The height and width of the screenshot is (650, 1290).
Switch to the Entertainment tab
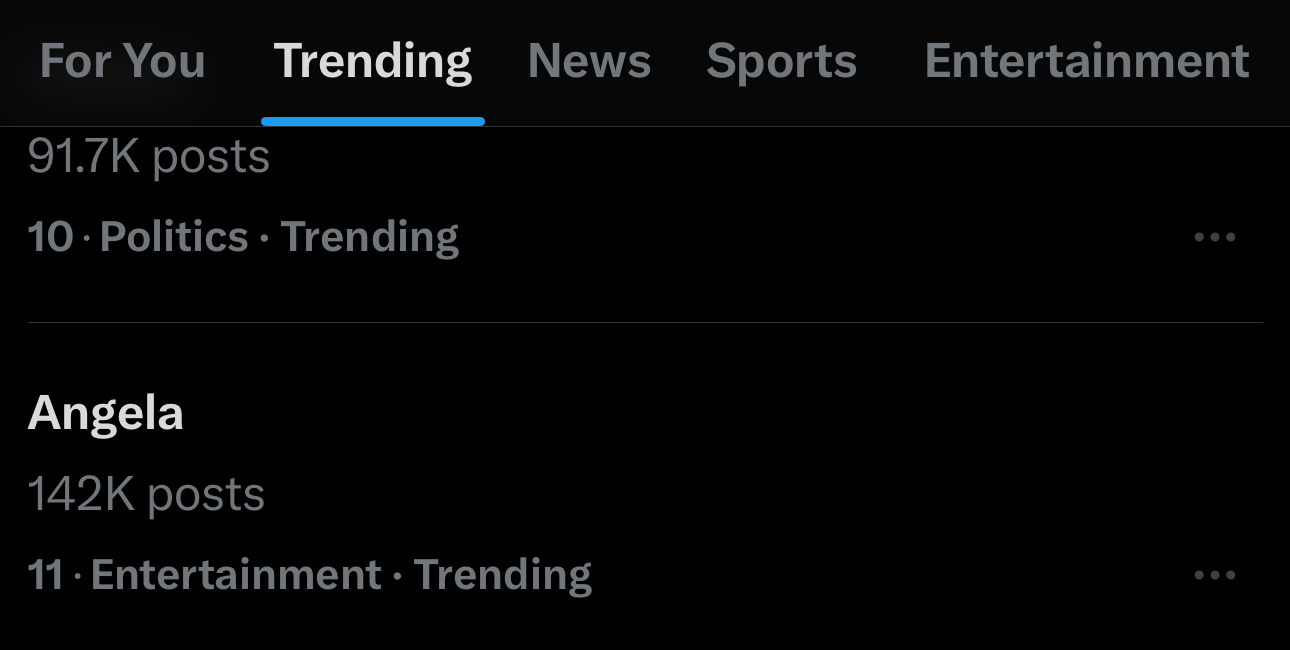pos(1087,61)
